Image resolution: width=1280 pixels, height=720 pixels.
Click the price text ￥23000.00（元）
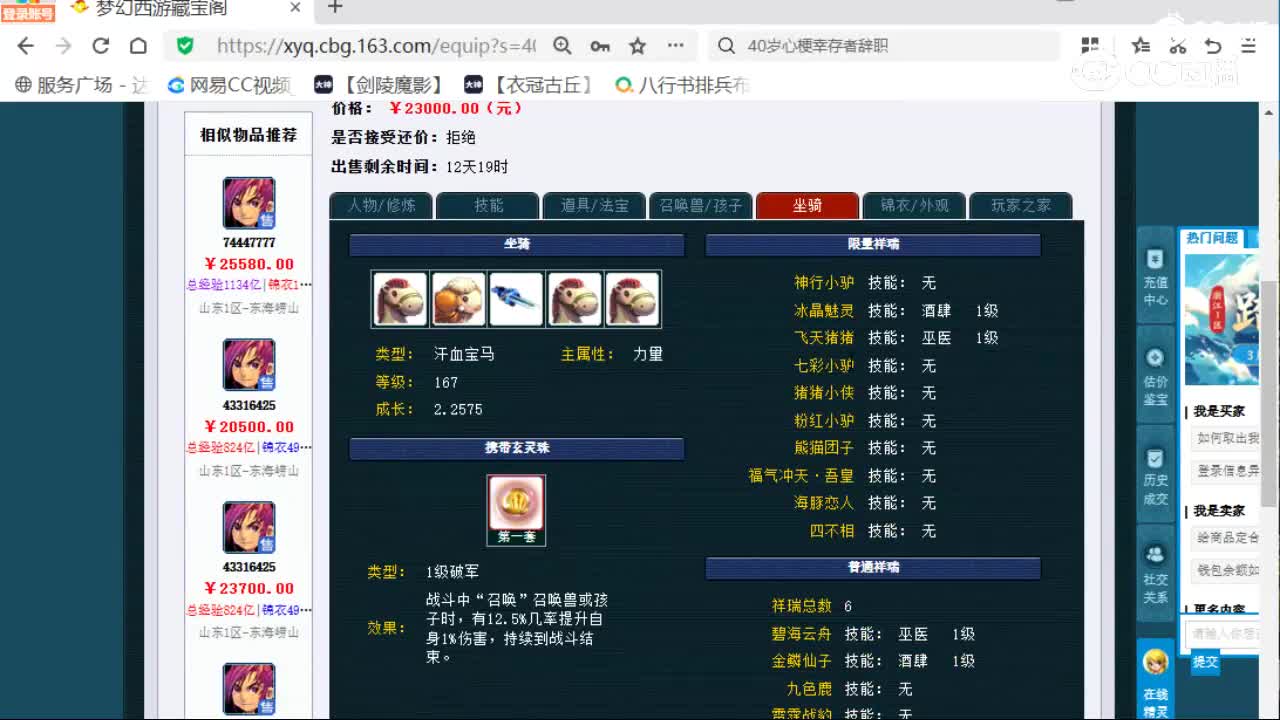point(455,108)
